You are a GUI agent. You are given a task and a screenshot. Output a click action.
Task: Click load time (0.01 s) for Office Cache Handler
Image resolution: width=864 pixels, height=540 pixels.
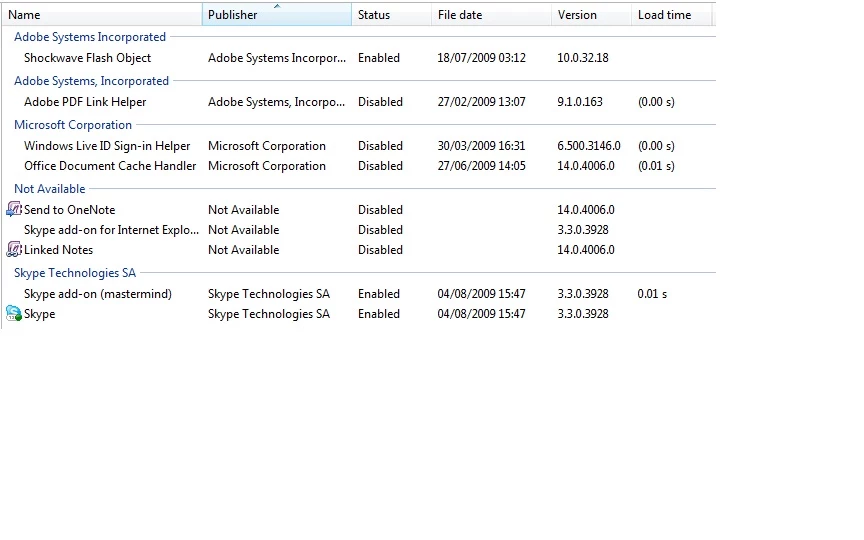pyautogui.click(x=656, y=166)
